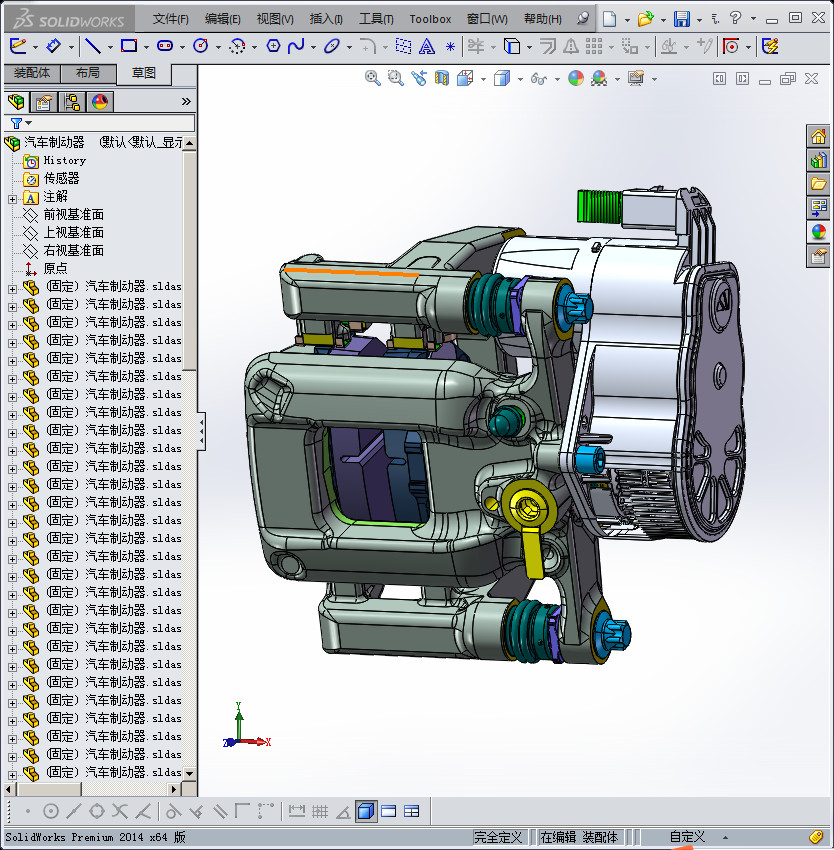Toggle the grid snap button
The height and width of the screenshot is (850, 834).
[x=320, y=811]
